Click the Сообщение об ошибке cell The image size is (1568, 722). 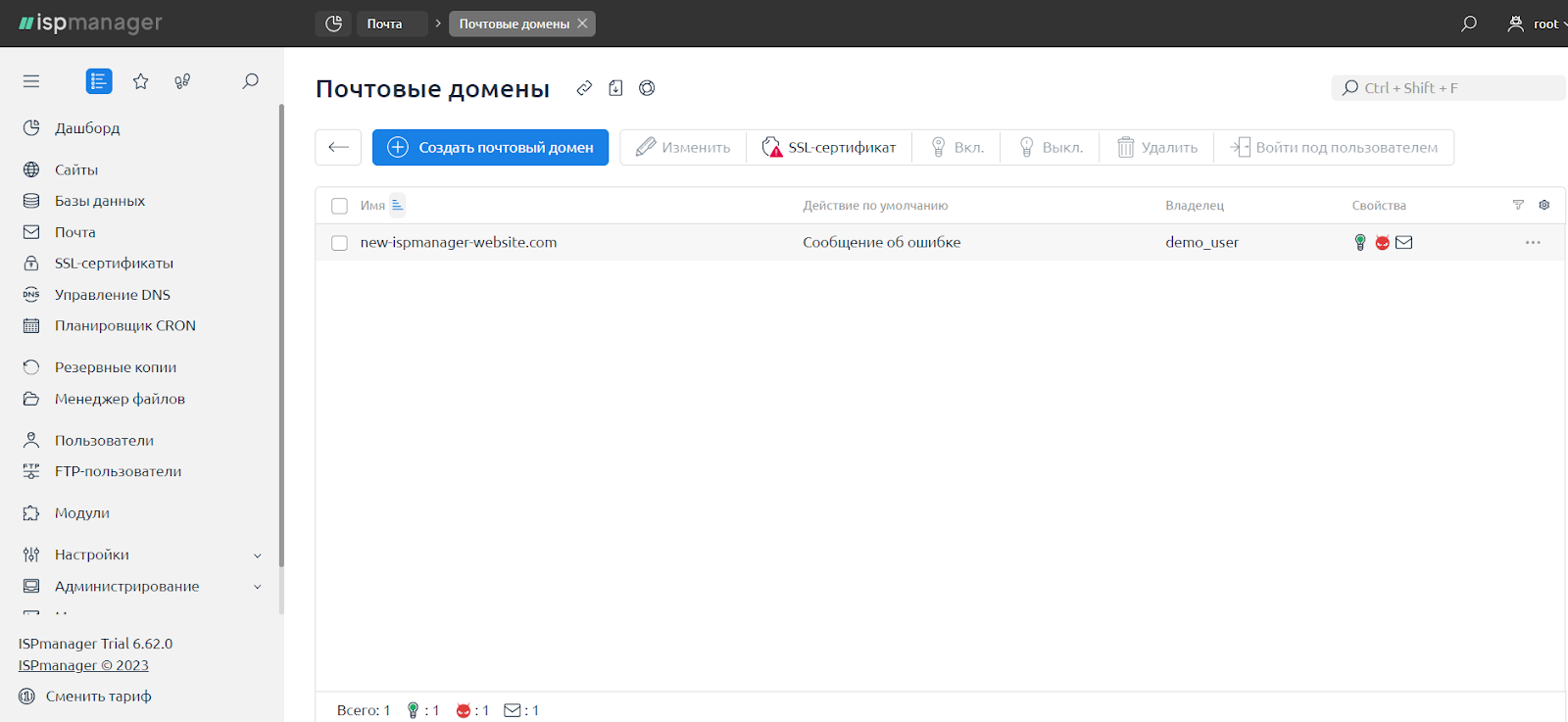(x=882, y=242)
